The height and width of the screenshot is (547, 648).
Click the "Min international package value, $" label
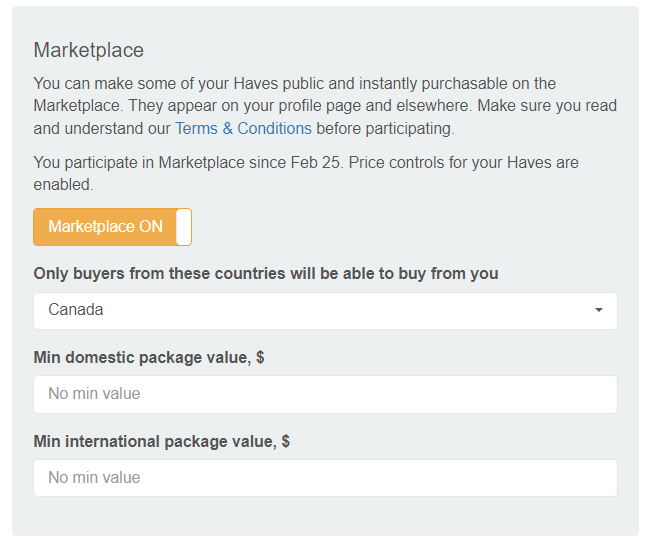pos(162,441)
